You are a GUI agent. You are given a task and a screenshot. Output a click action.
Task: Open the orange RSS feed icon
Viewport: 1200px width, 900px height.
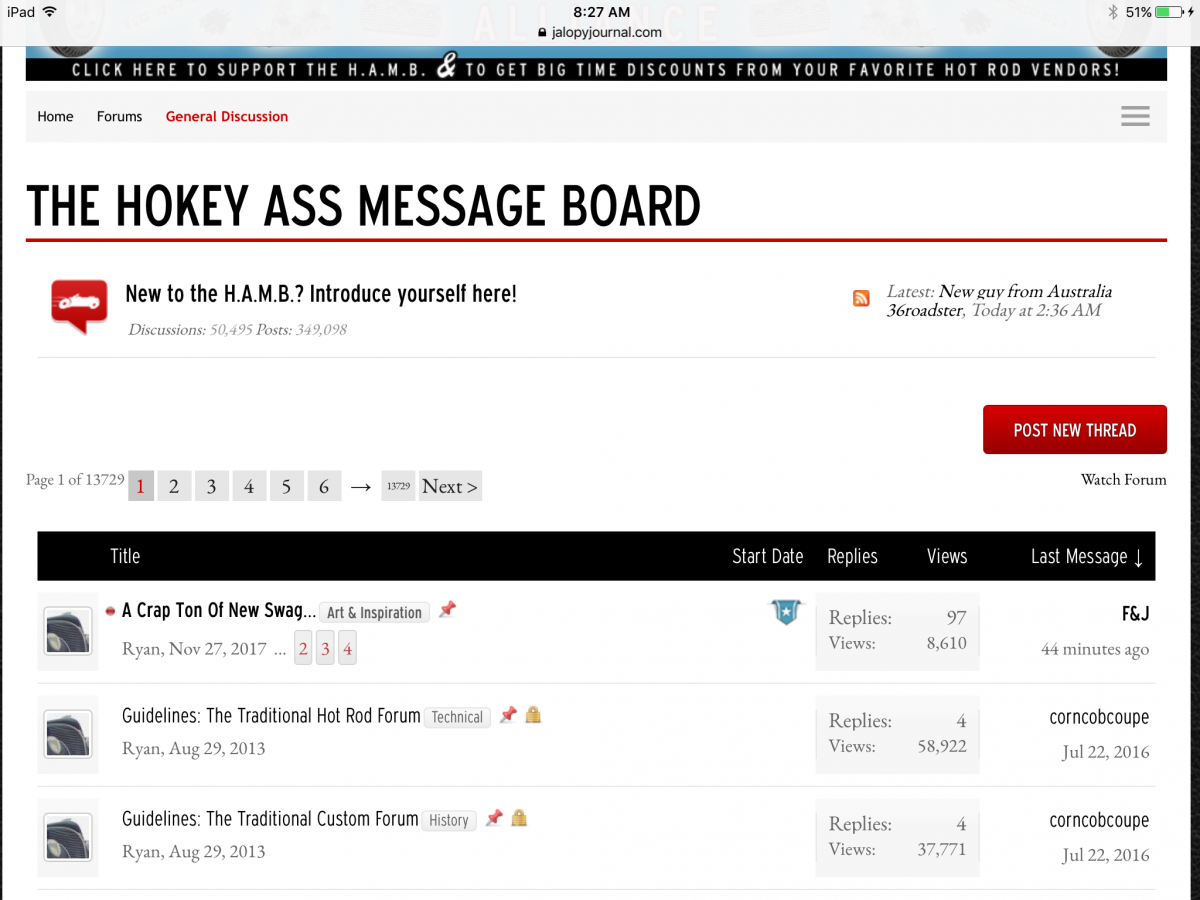click(861, 298)
